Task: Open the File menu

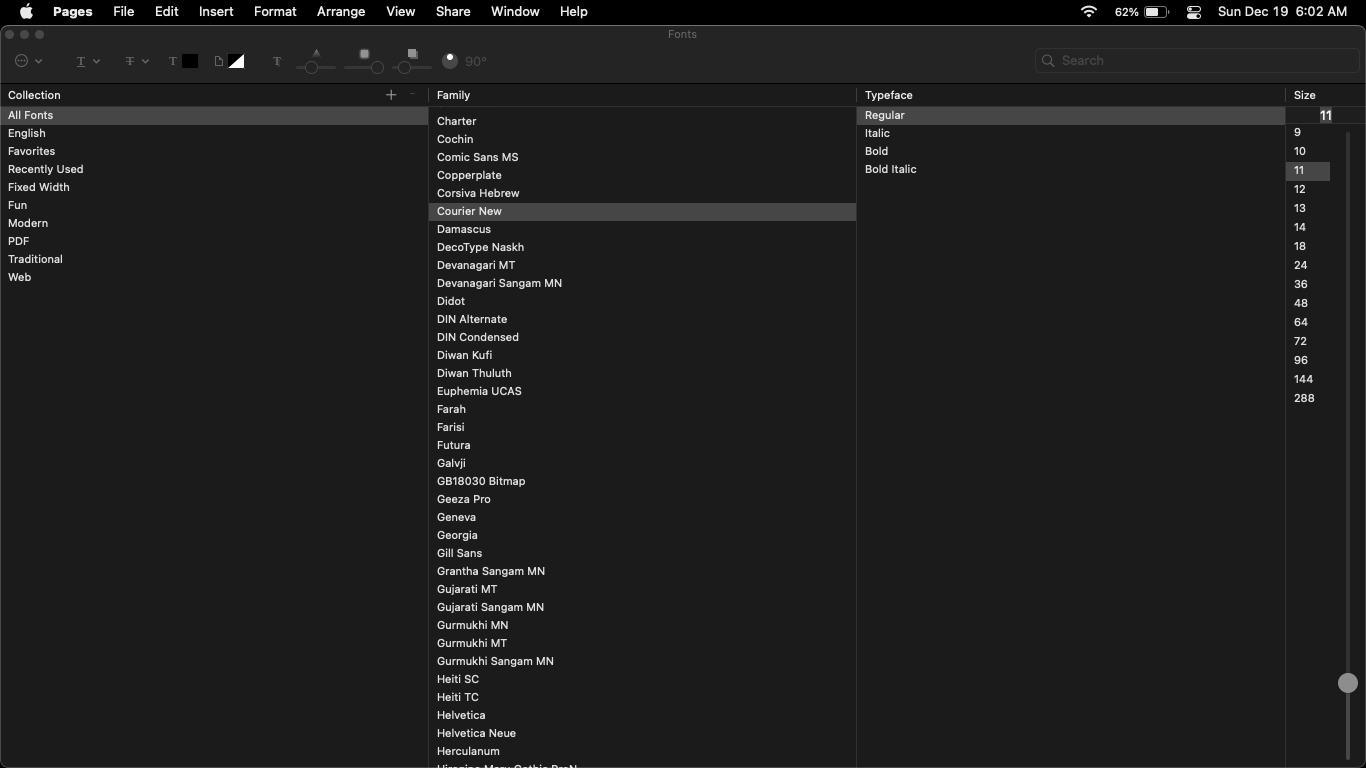Action: click(124, 12)
